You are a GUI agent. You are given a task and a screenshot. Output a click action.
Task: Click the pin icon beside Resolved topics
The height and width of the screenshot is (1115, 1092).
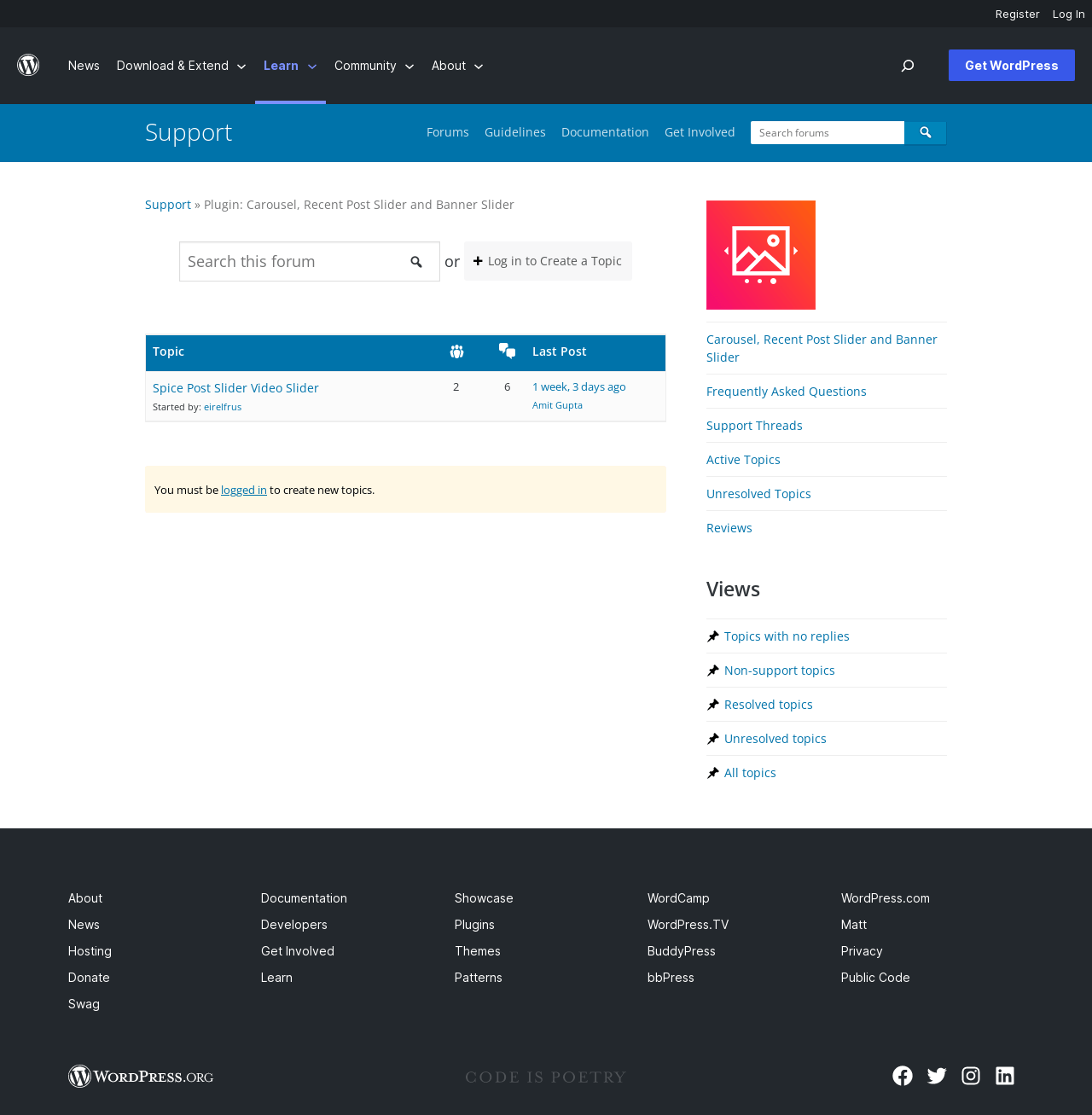713,705
